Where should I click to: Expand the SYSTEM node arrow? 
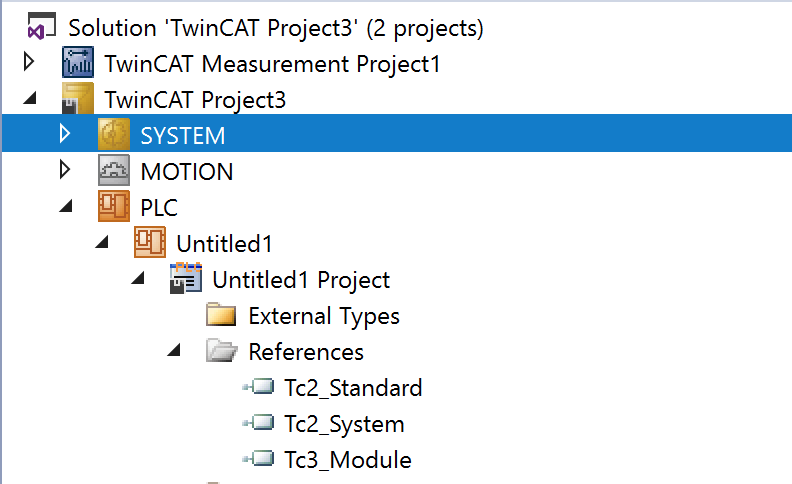pos(65,134)
